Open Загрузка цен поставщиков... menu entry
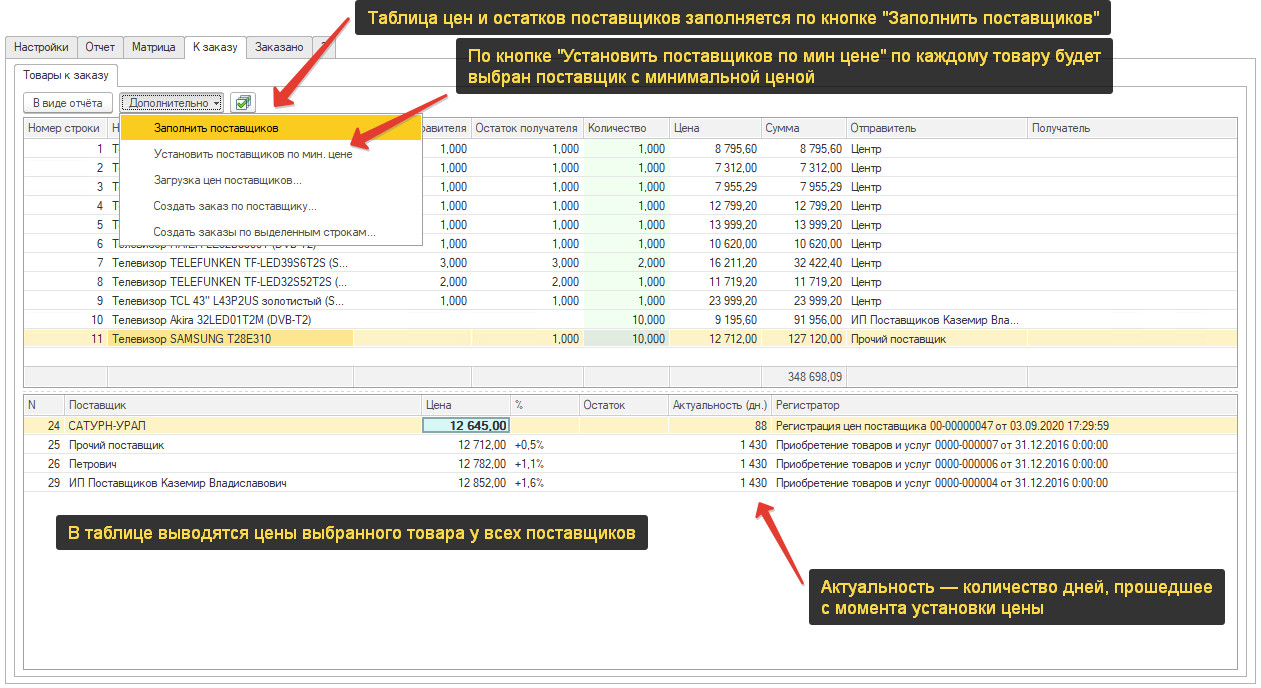The image size is (1261, 688). click(227, 181)
